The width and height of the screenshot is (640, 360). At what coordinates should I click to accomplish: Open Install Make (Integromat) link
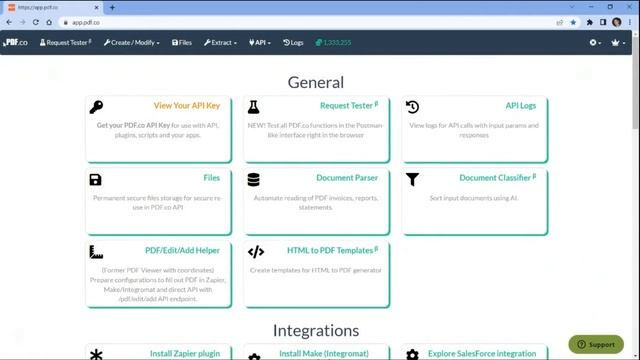pyautogui.click(x=324, y=353)
